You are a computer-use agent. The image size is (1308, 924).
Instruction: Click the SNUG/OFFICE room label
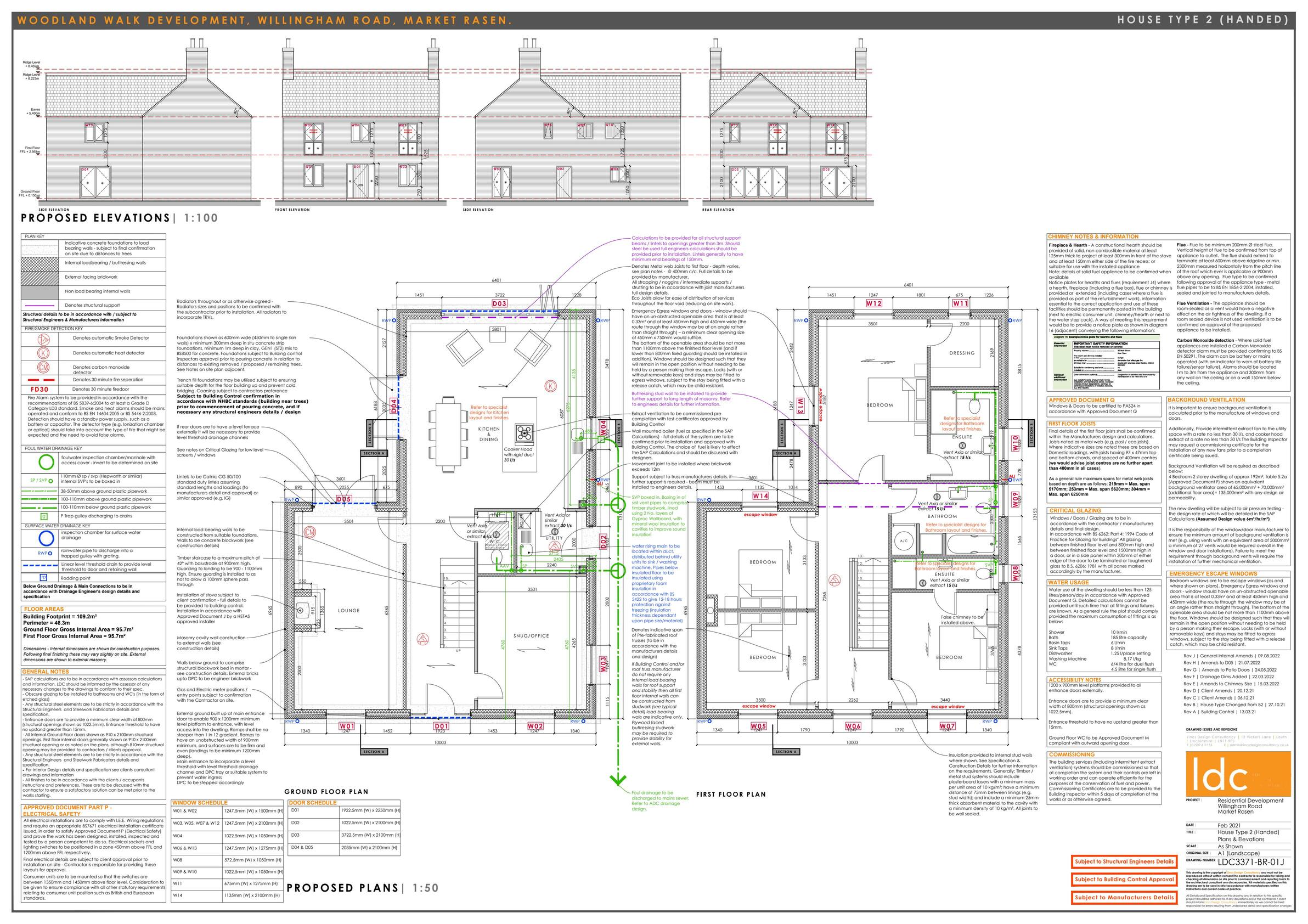tap(531, 636)
